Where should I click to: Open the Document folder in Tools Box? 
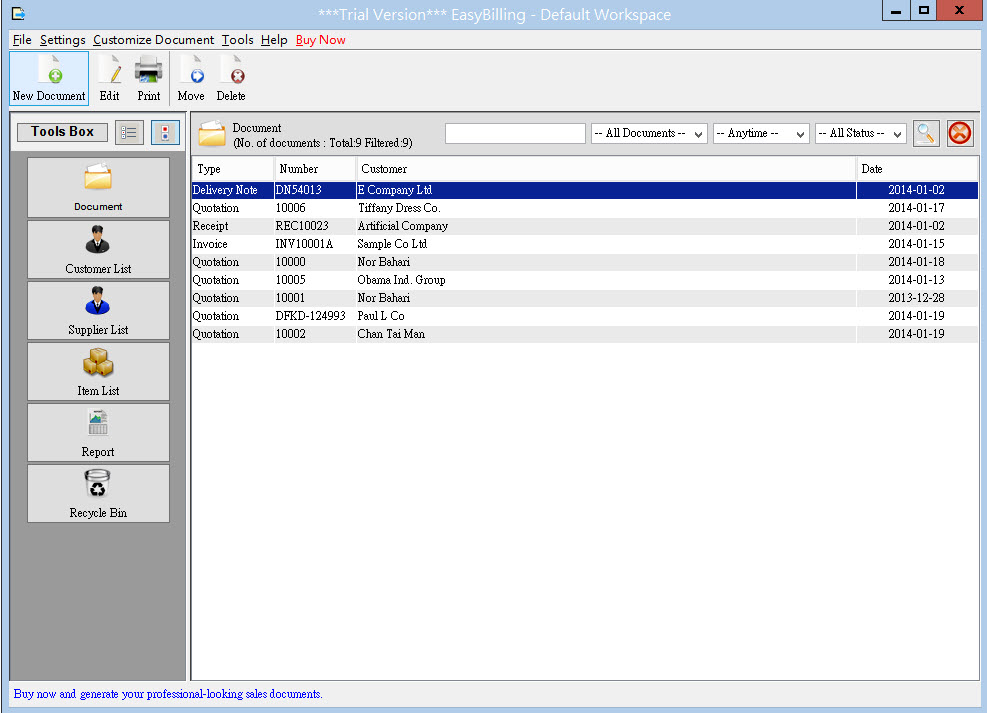[98, 188]
